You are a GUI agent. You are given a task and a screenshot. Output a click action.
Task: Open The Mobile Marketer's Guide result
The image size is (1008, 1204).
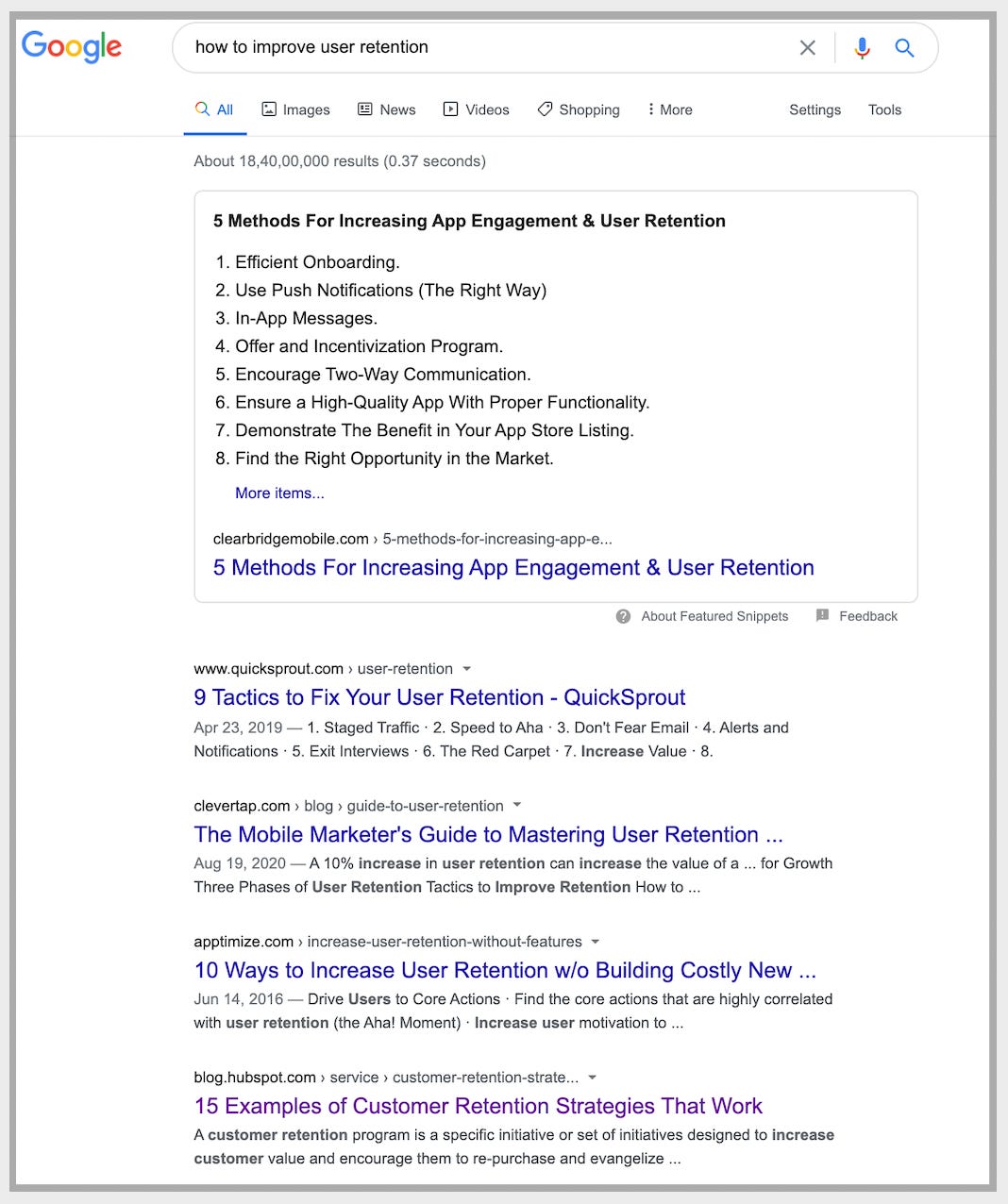488,834
